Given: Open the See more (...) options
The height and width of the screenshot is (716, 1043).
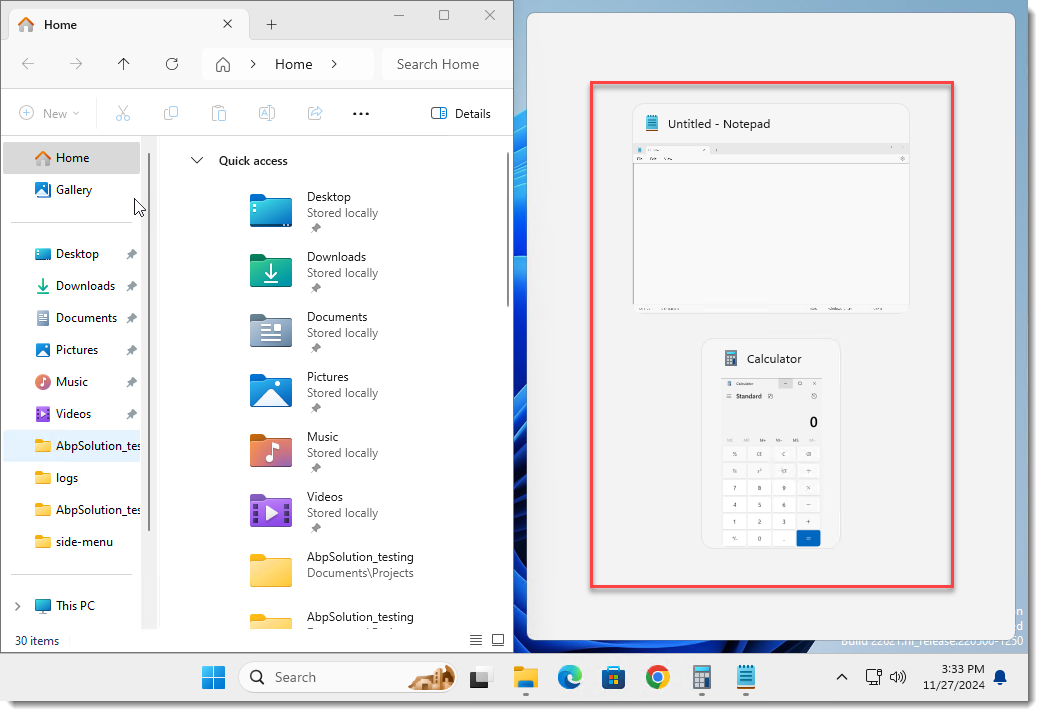Looking at the screenshot, I should tap(360, 113).
